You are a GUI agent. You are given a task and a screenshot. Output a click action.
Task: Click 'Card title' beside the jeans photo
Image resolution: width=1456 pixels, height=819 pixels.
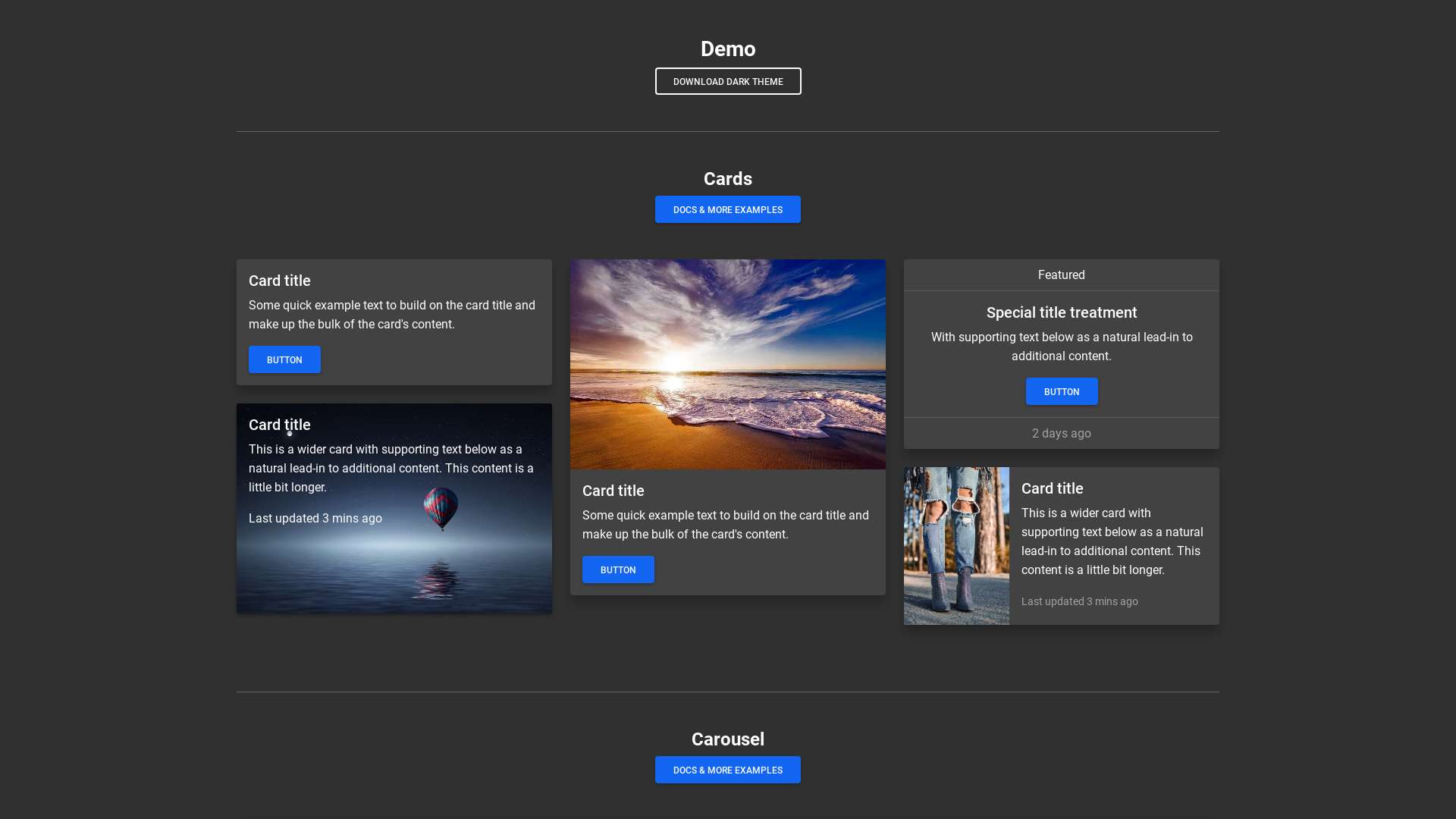1052,488
